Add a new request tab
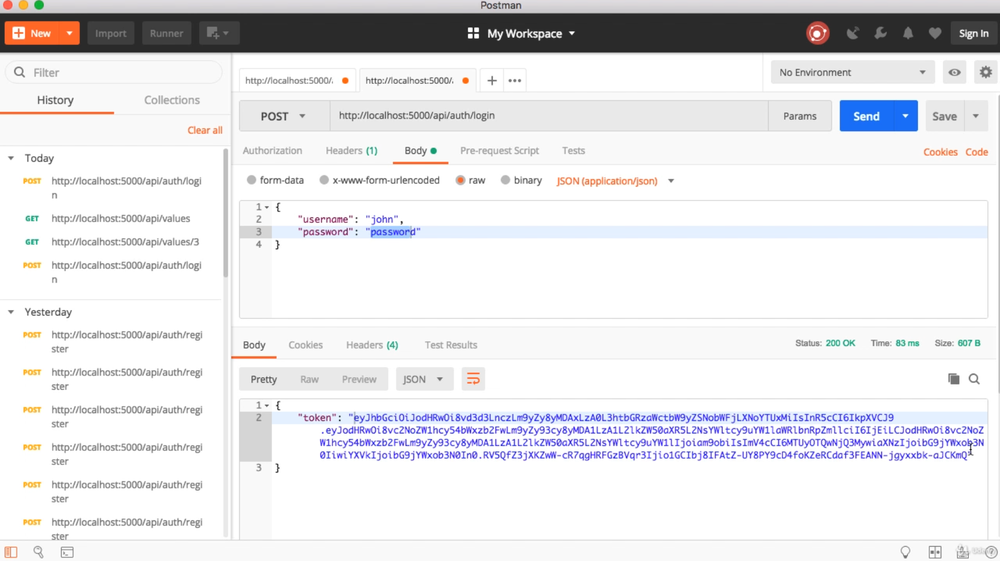Image resolution: width=1000 pixels, height=561 pixels. tap(492, 80)
